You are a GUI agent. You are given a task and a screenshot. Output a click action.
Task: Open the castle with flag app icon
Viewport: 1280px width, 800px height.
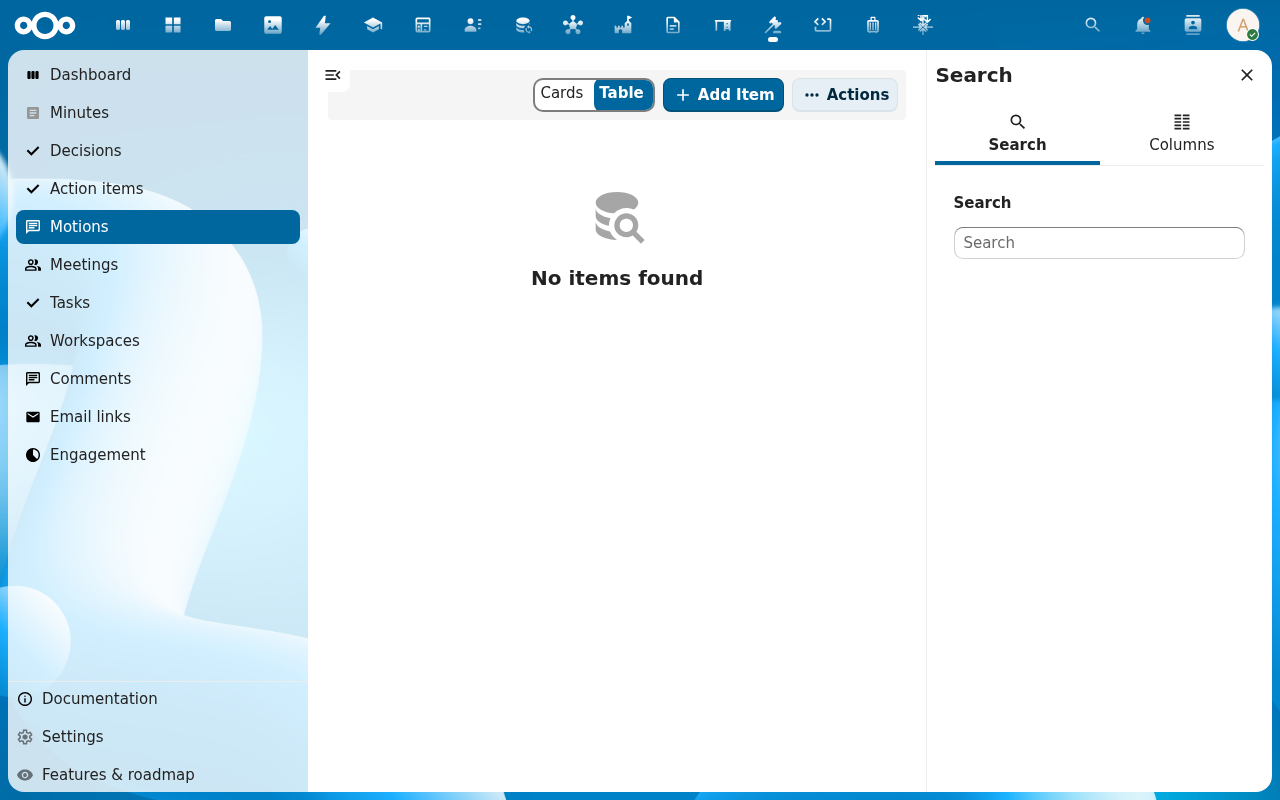(623, 25)
